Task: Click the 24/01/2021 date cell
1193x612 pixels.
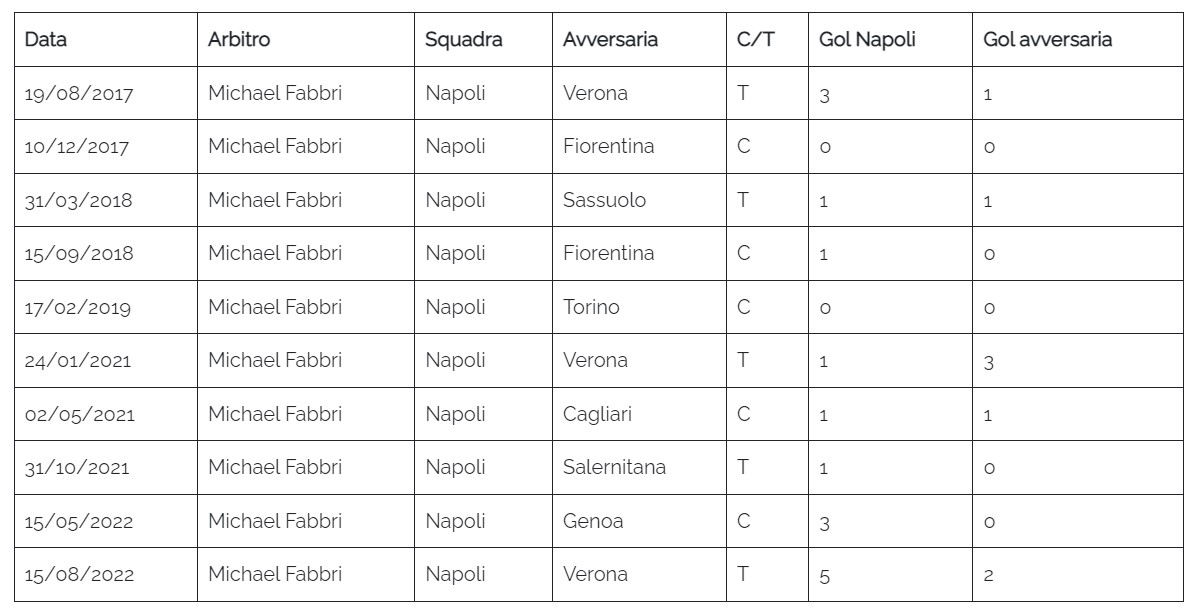Action: coord(78,361)
